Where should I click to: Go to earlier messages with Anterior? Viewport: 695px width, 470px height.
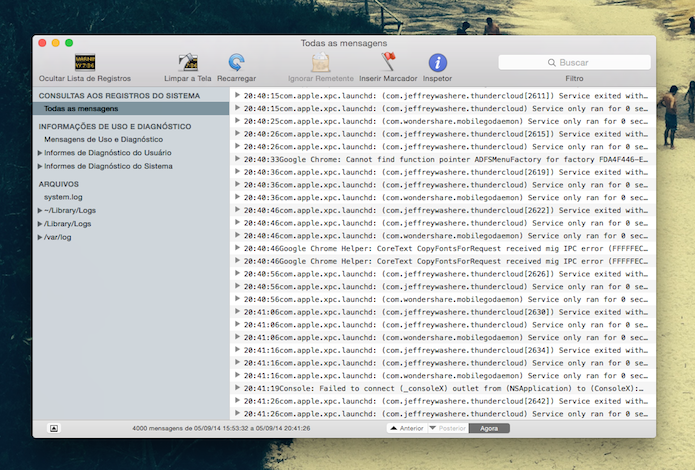[407, 428]
